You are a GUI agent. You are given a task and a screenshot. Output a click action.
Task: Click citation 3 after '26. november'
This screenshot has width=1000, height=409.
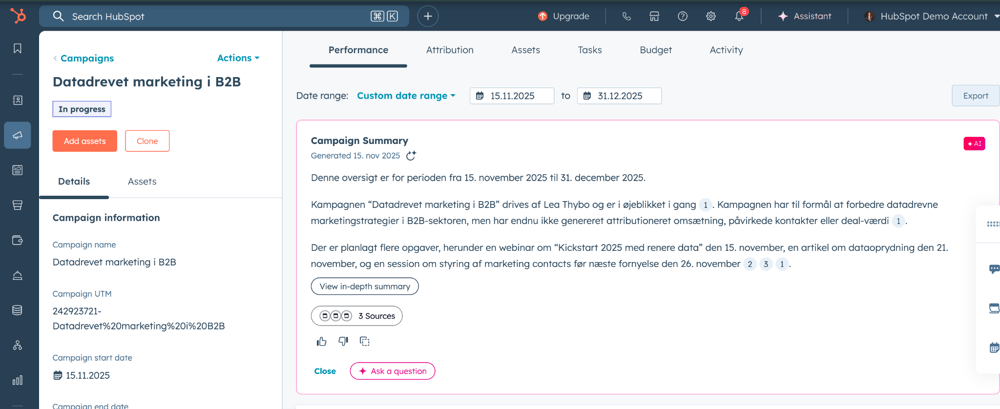click(767, 264)
